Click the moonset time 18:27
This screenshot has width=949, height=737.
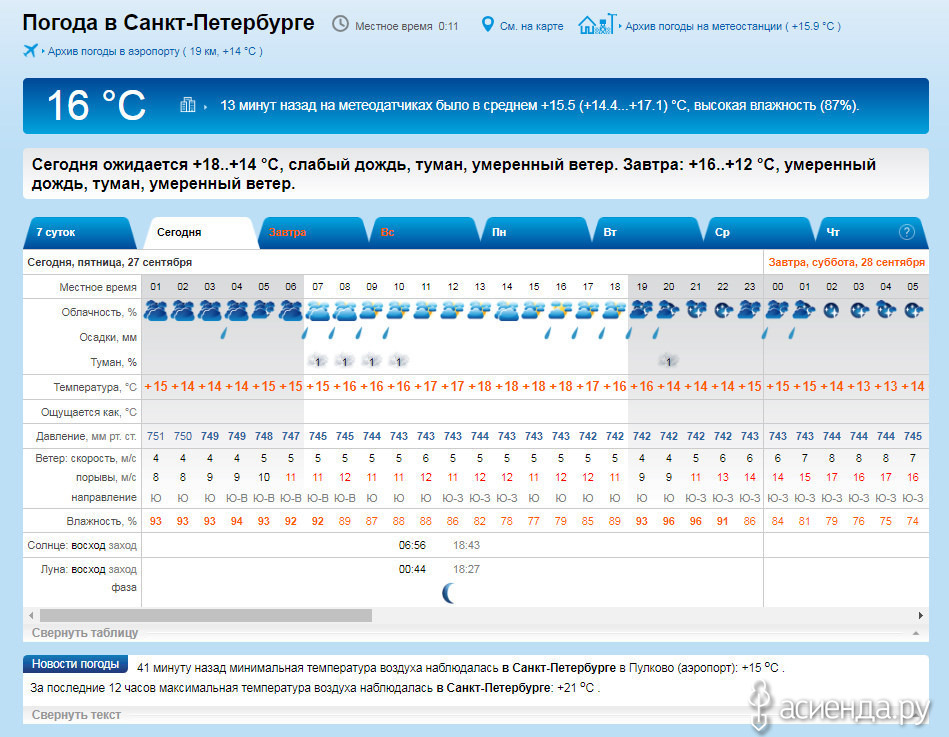(x=467, y=569)
